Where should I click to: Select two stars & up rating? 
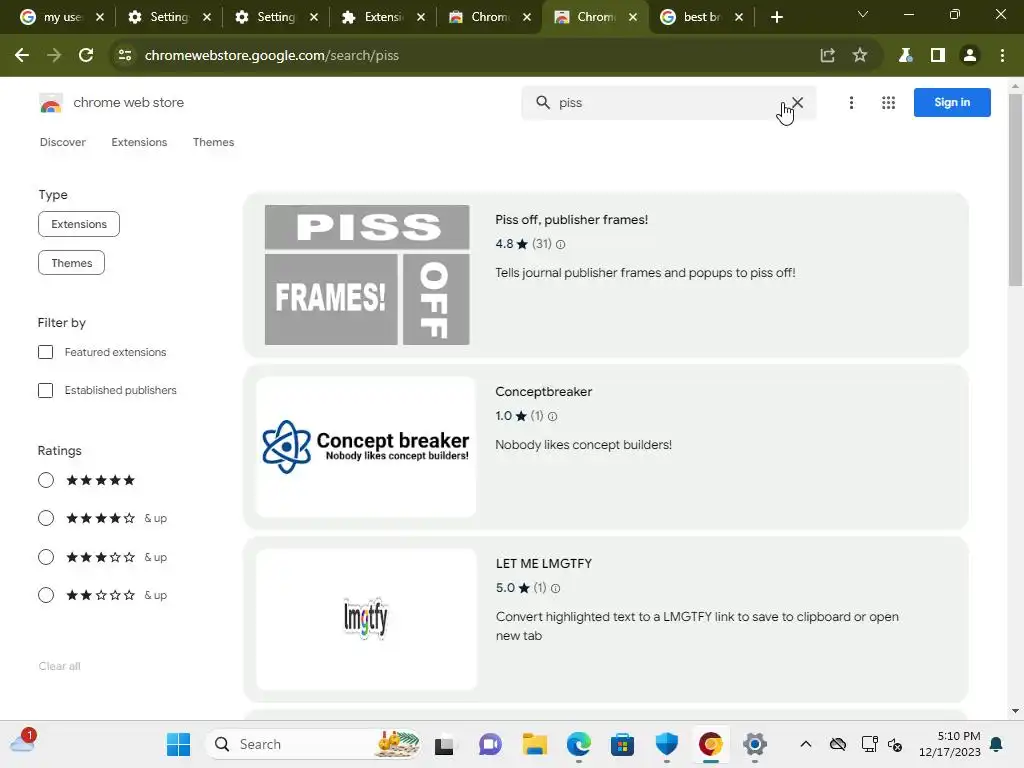point(46,595)
